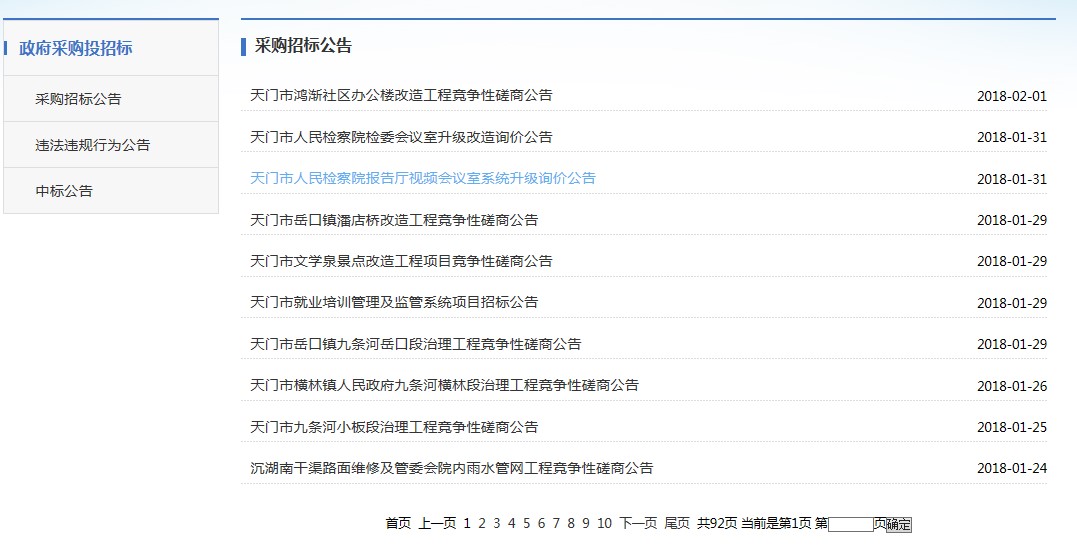The image size is (1077, 560).
Task: Go to page 10 in pagination
Action: pos(604,523)
